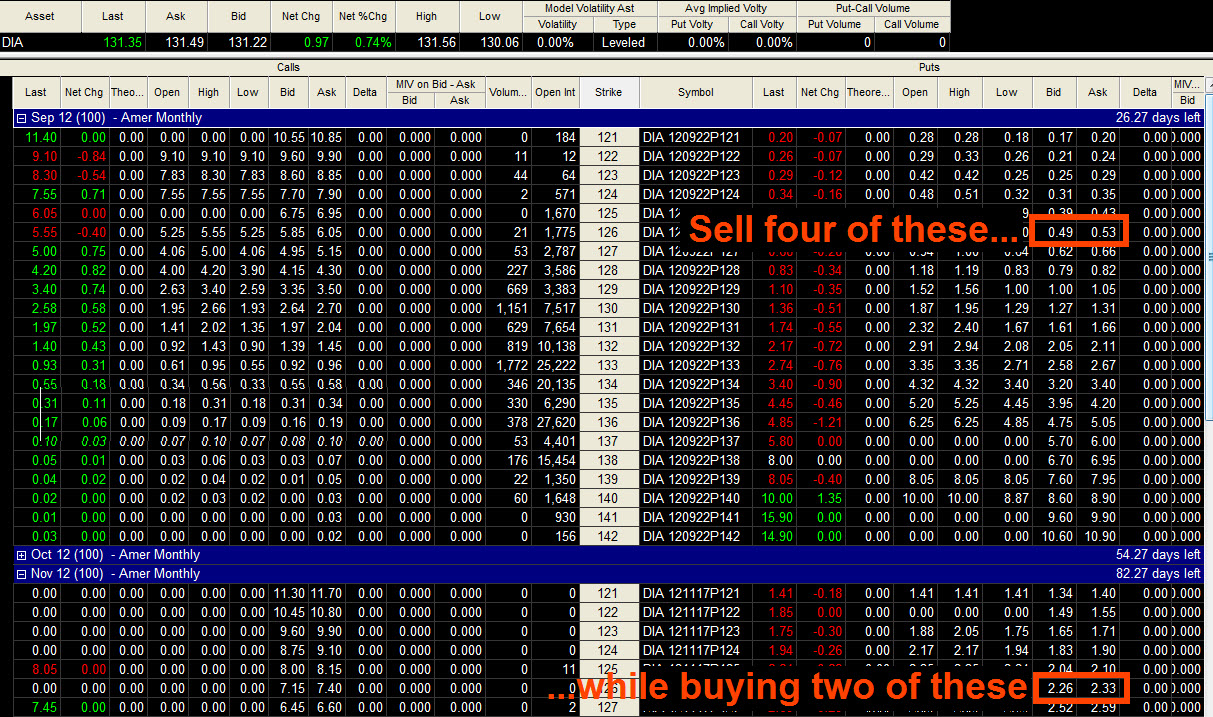Collapse the Nov 12 (100) expiration group
The height and width of the screenshot is (717, 1213).
21,574
